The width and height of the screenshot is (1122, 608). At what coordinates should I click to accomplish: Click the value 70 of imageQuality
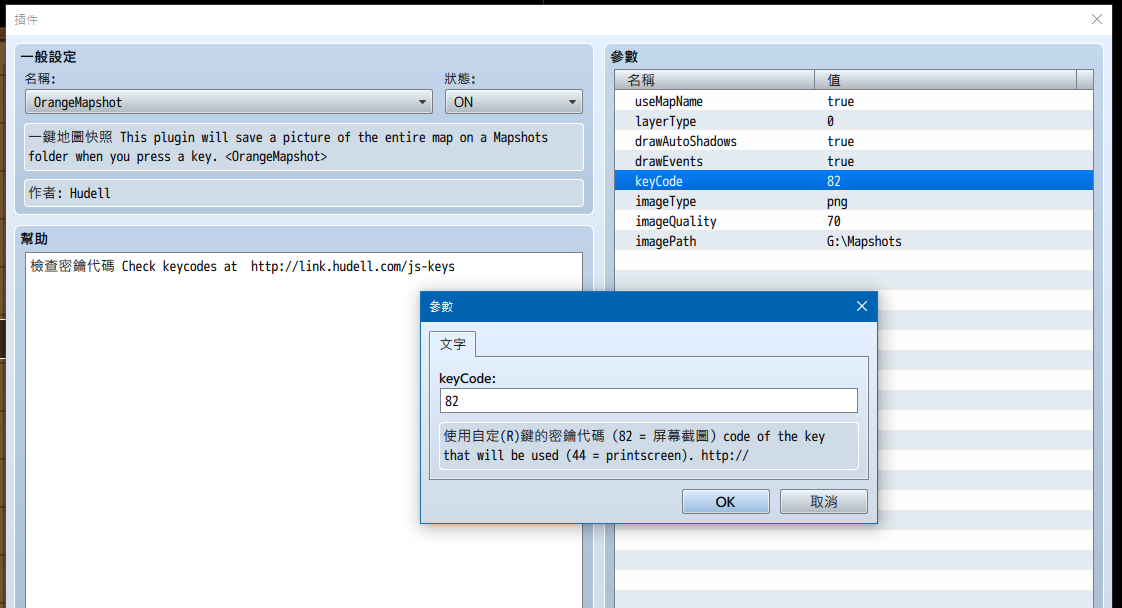tap(834, 222)
